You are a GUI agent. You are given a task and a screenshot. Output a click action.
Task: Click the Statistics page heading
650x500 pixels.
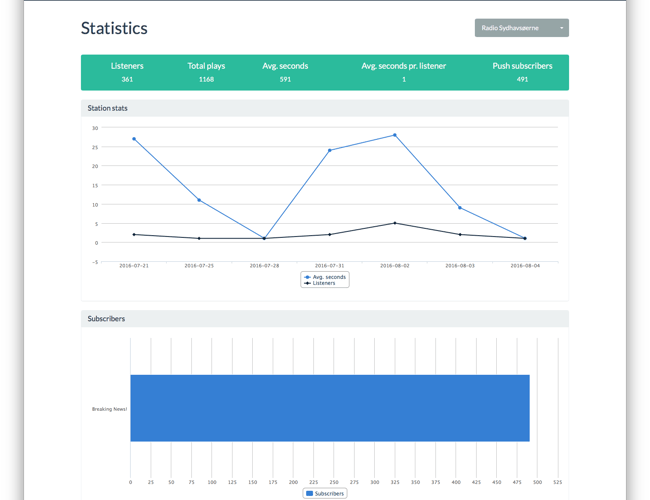coord(114,29)
